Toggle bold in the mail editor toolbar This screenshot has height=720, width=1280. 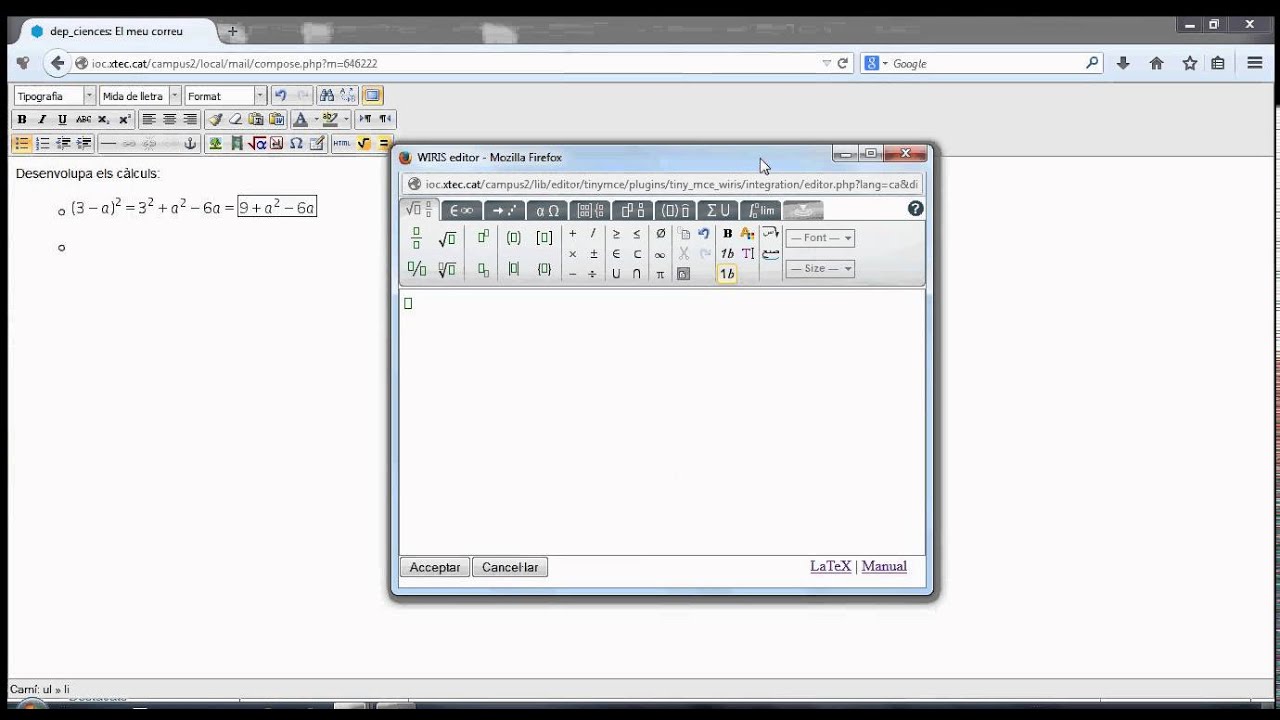pyautogui.click(x=22, y=119)
